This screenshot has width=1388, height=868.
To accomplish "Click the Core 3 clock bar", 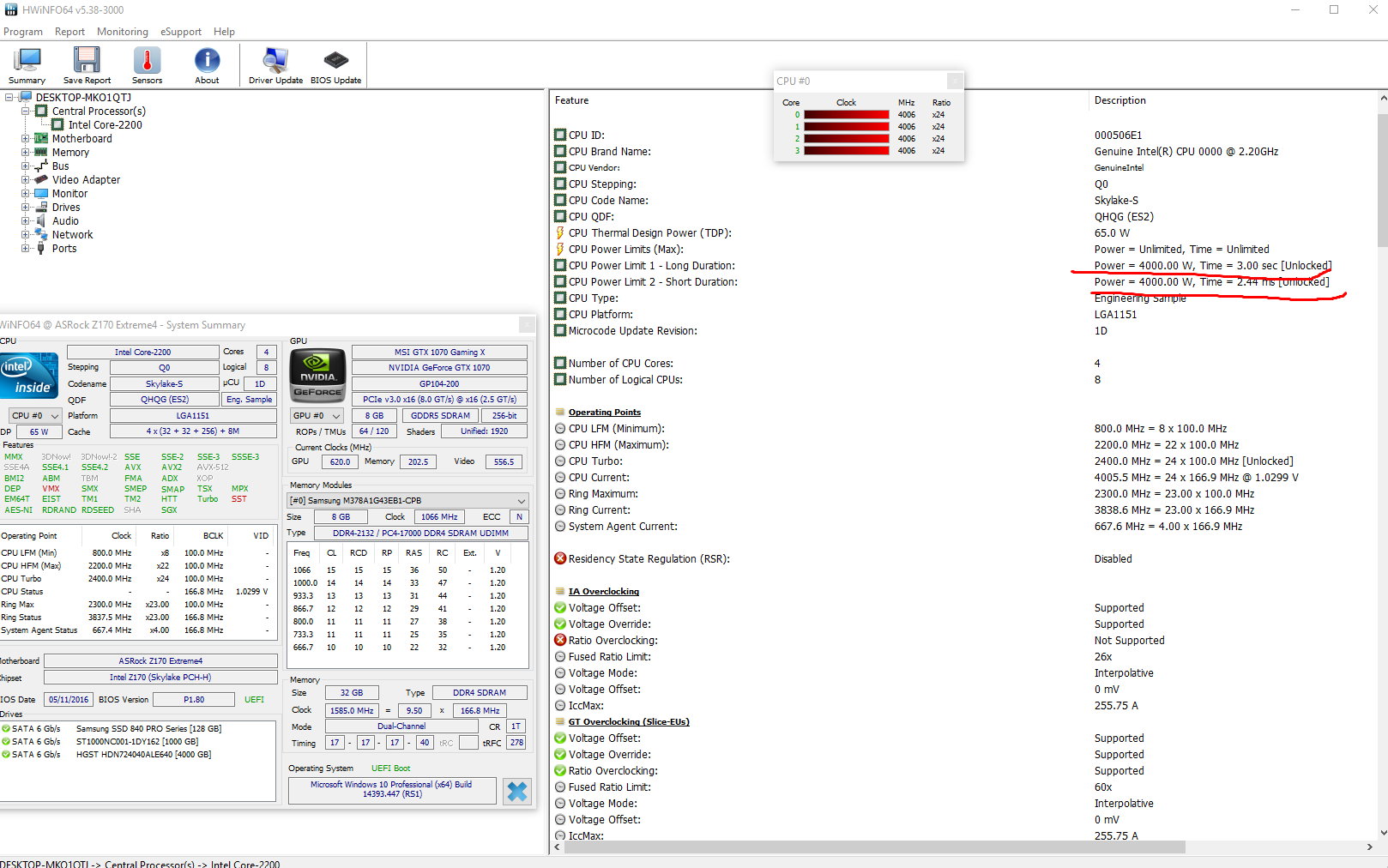I will [x=846, y=151].
